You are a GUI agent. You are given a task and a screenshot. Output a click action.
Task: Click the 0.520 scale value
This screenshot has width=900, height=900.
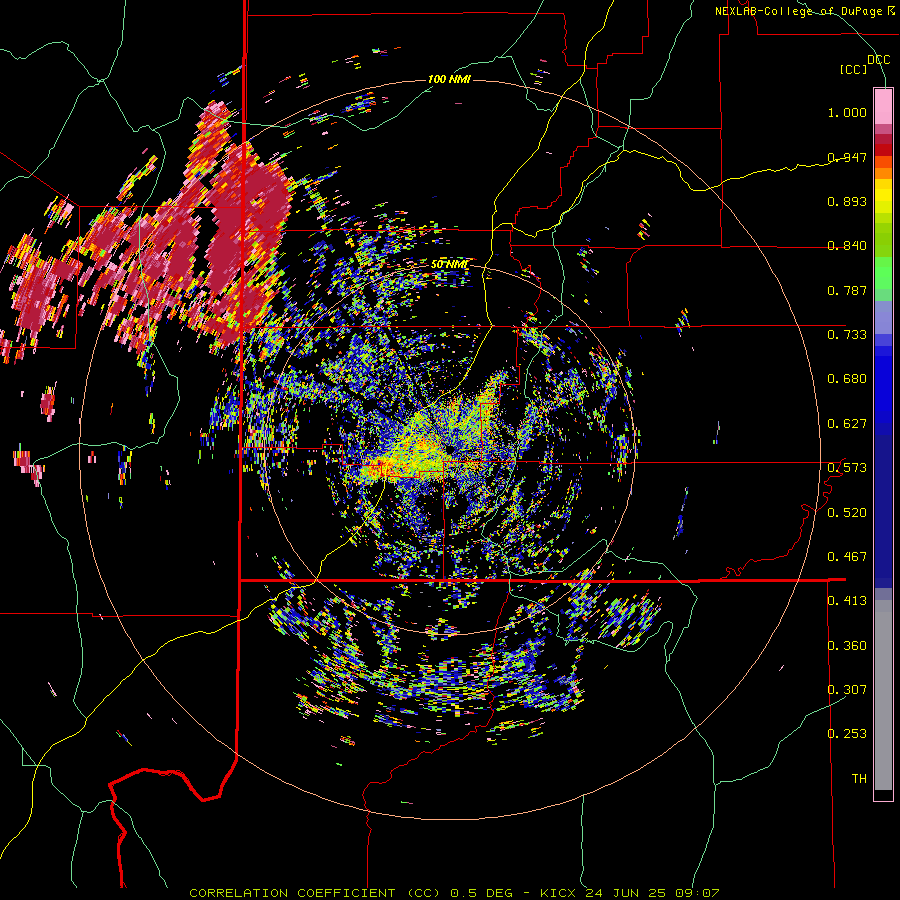(847, 512)
